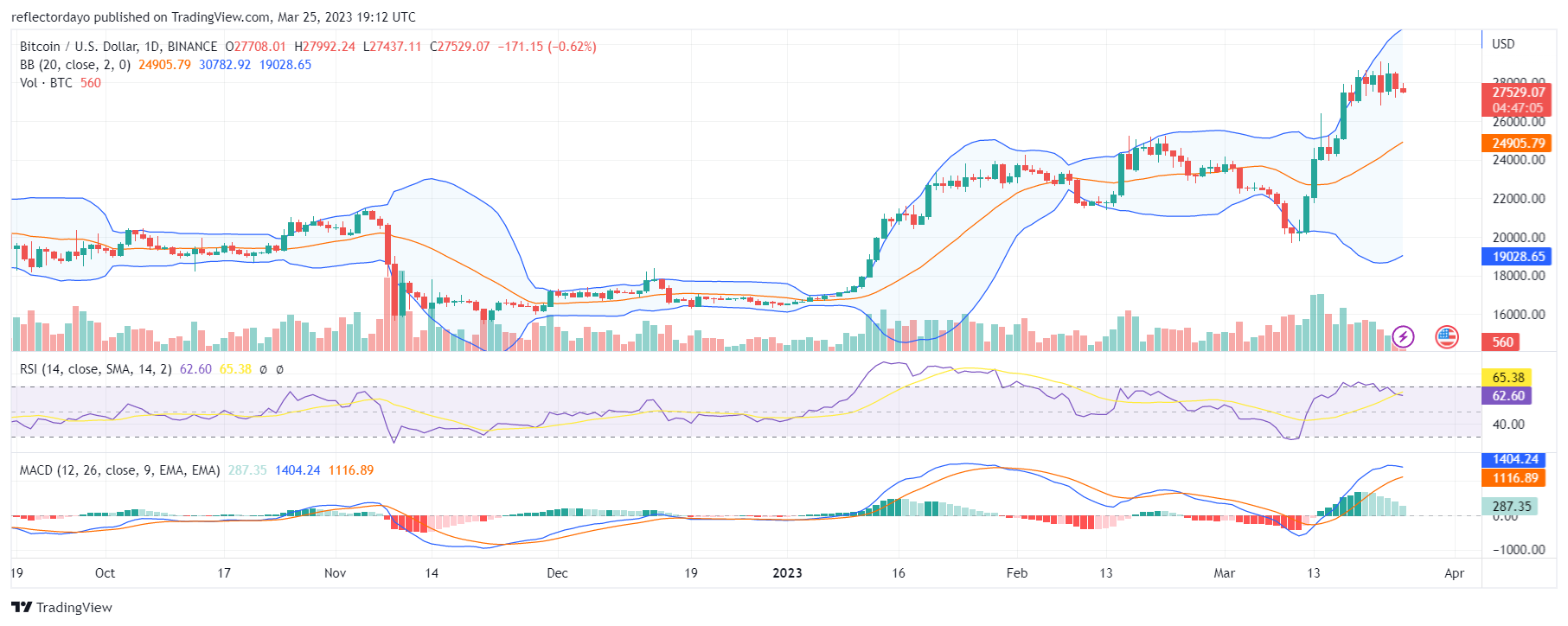Click the USD currency label on price axis
Viewport: 1568px width, 626px height.
(1503, 44)
